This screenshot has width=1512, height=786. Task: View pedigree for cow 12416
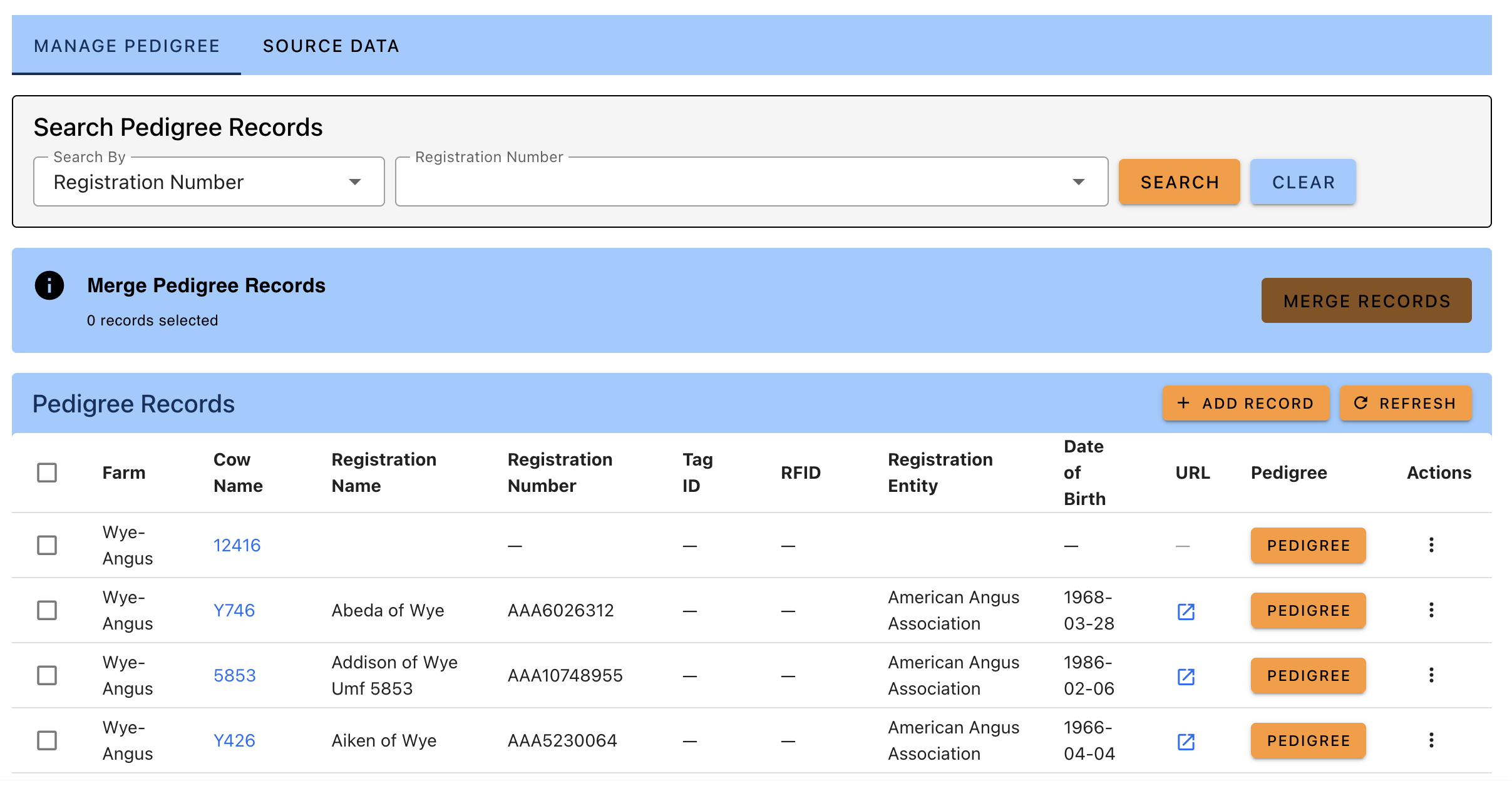coord(1308,546)
